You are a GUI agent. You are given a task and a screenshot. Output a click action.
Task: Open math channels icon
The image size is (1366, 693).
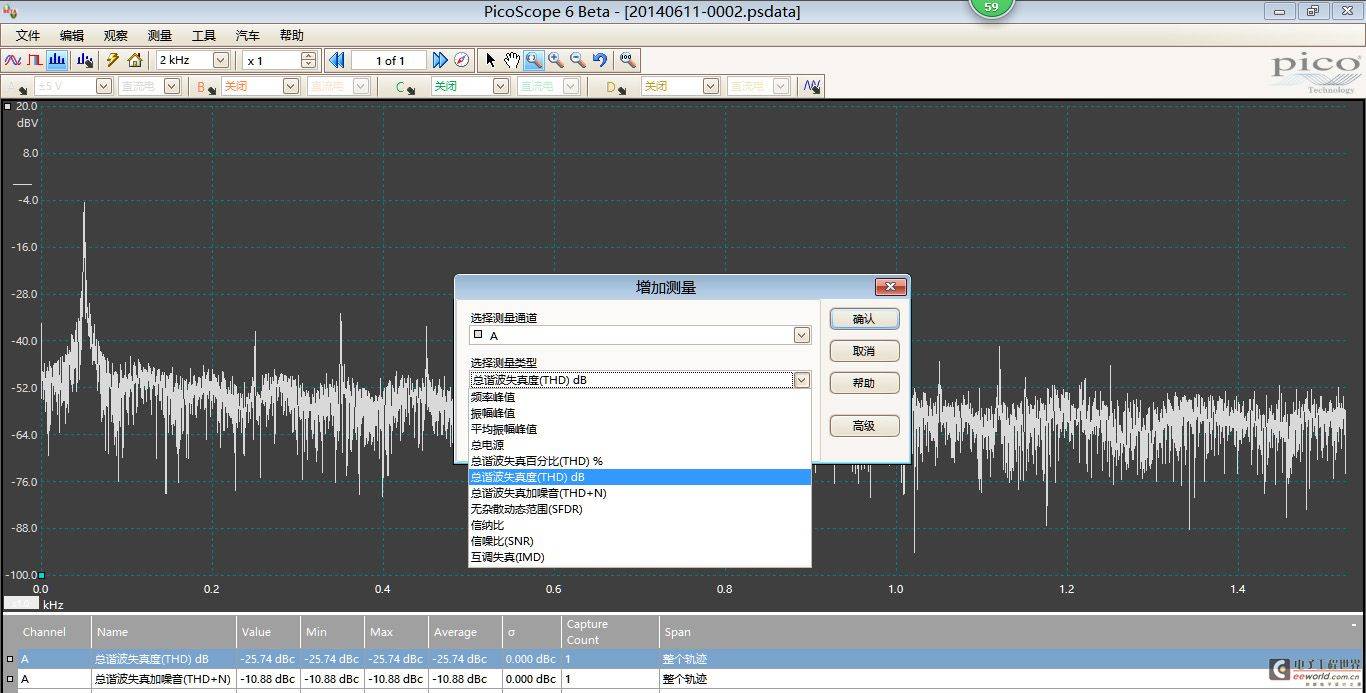tap(812, 86)
